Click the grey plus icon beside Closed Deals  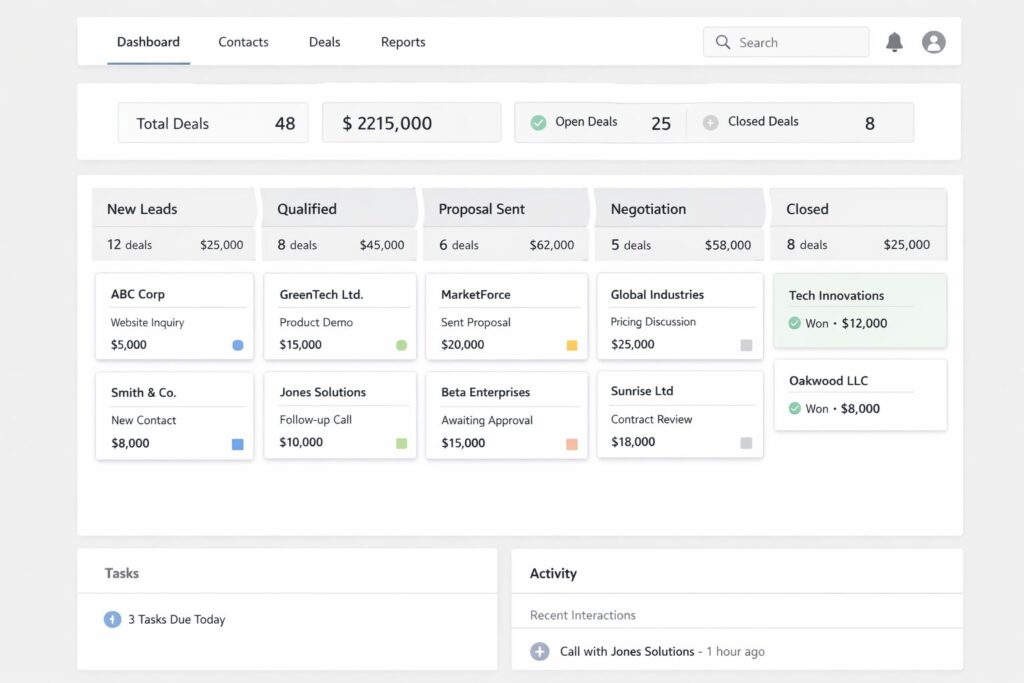tap(711, 122)
